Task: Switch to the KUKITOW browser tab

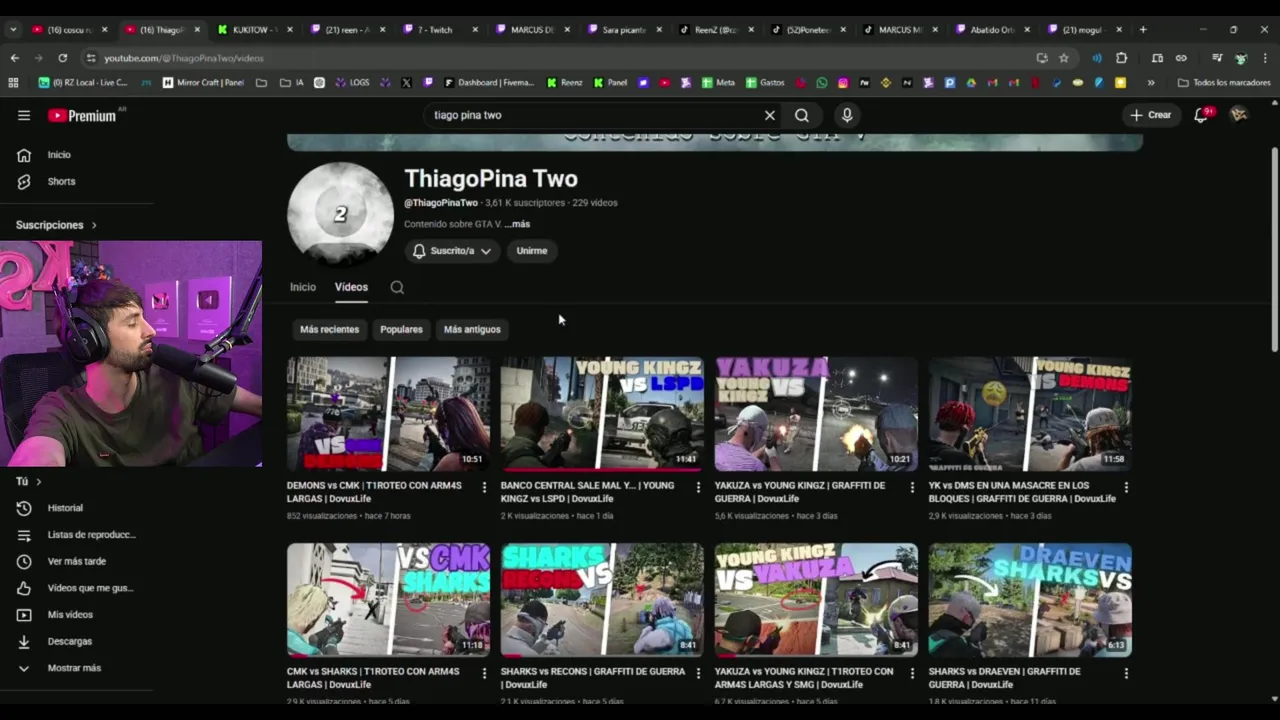Action: [x=256, y=30]
